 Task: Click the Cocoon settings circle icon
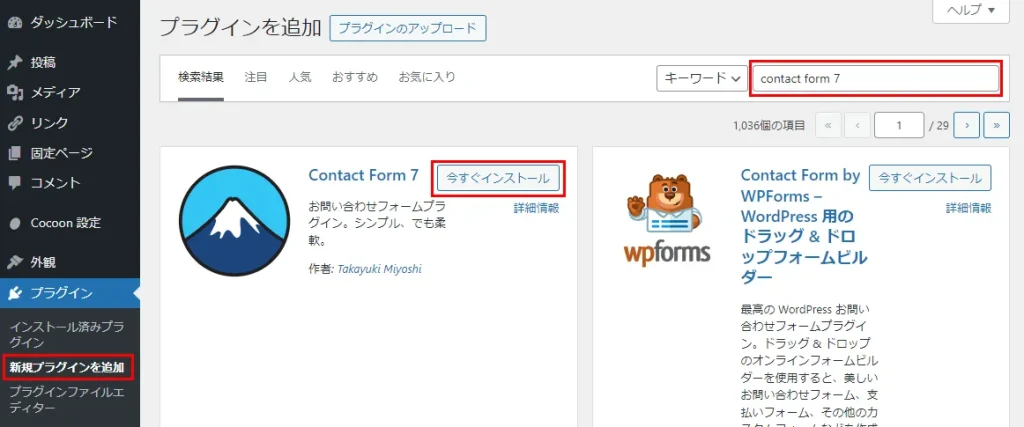[x=14, y=223]
